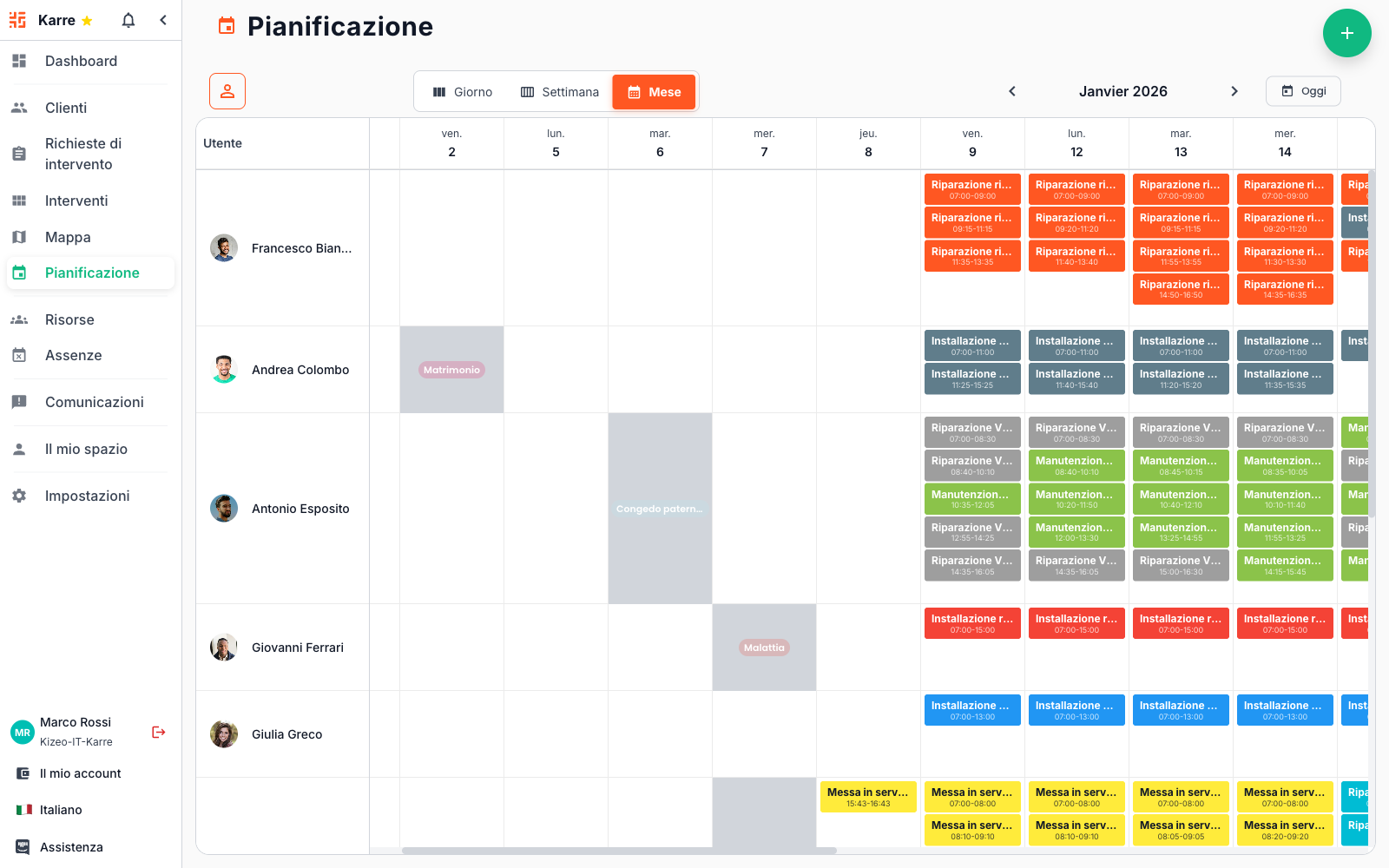
Task: Go to the previous month
Action: [1011, 91]
